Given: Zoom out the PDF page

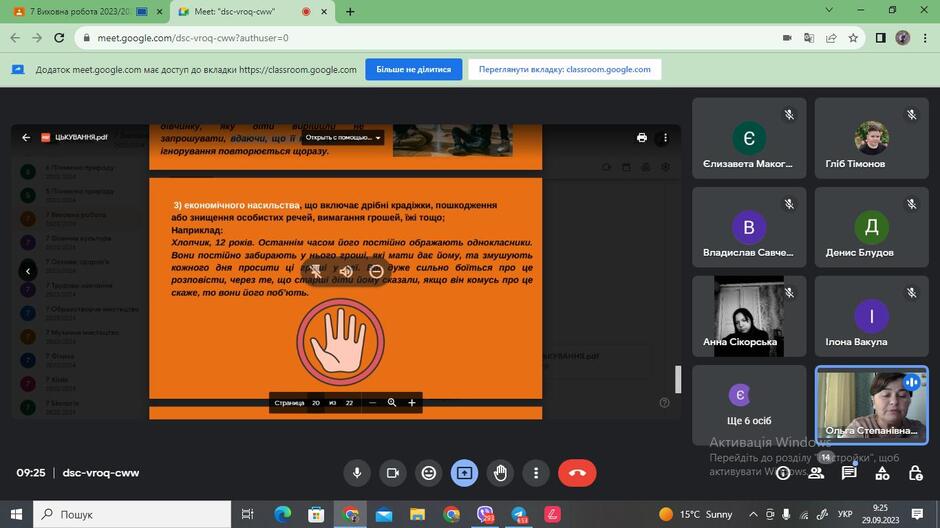Looking at the screenshot, I should click(x=372, y=403).
